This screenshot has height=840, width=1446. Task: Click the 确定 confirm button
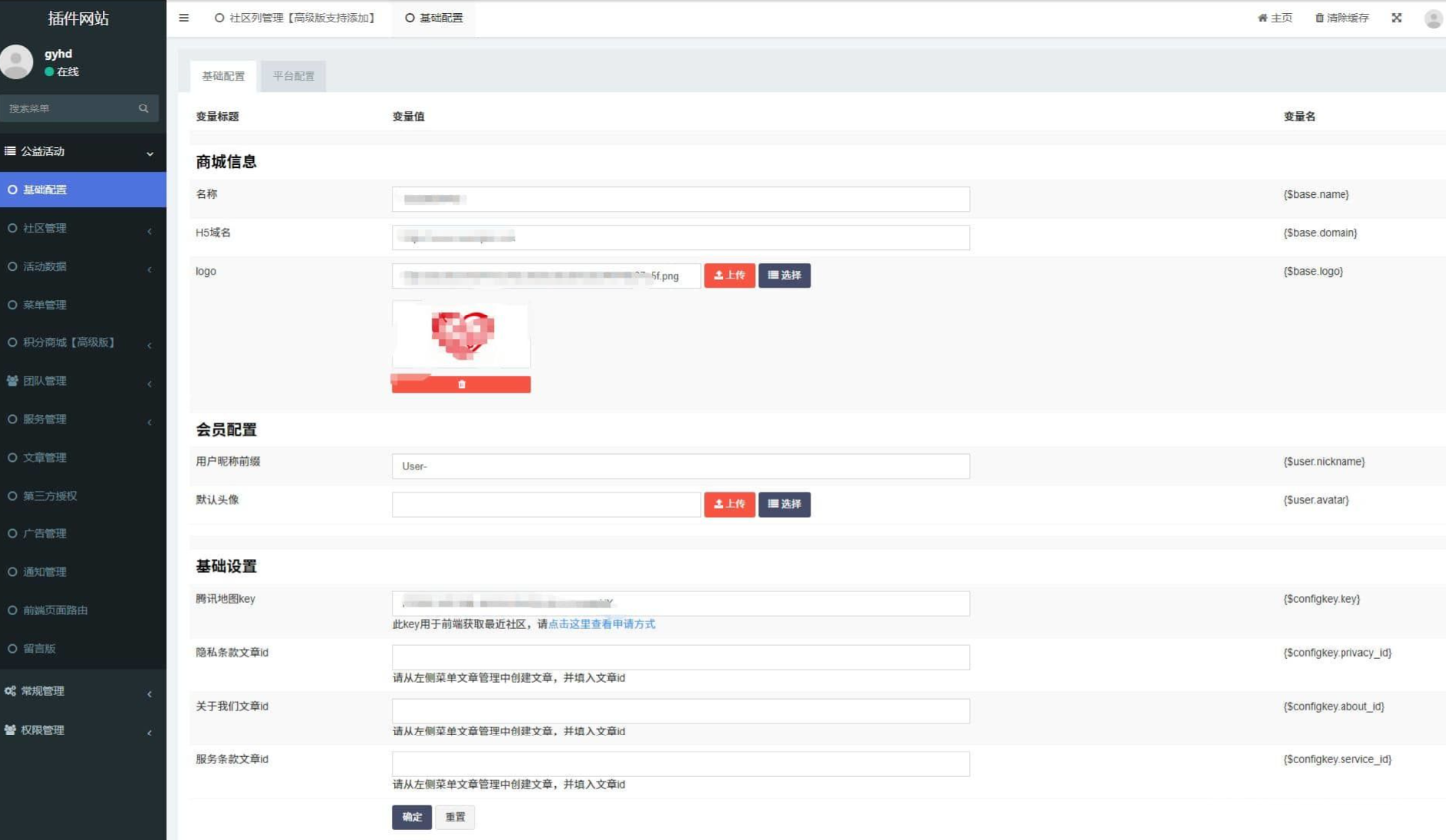click(x=411, y=817)
